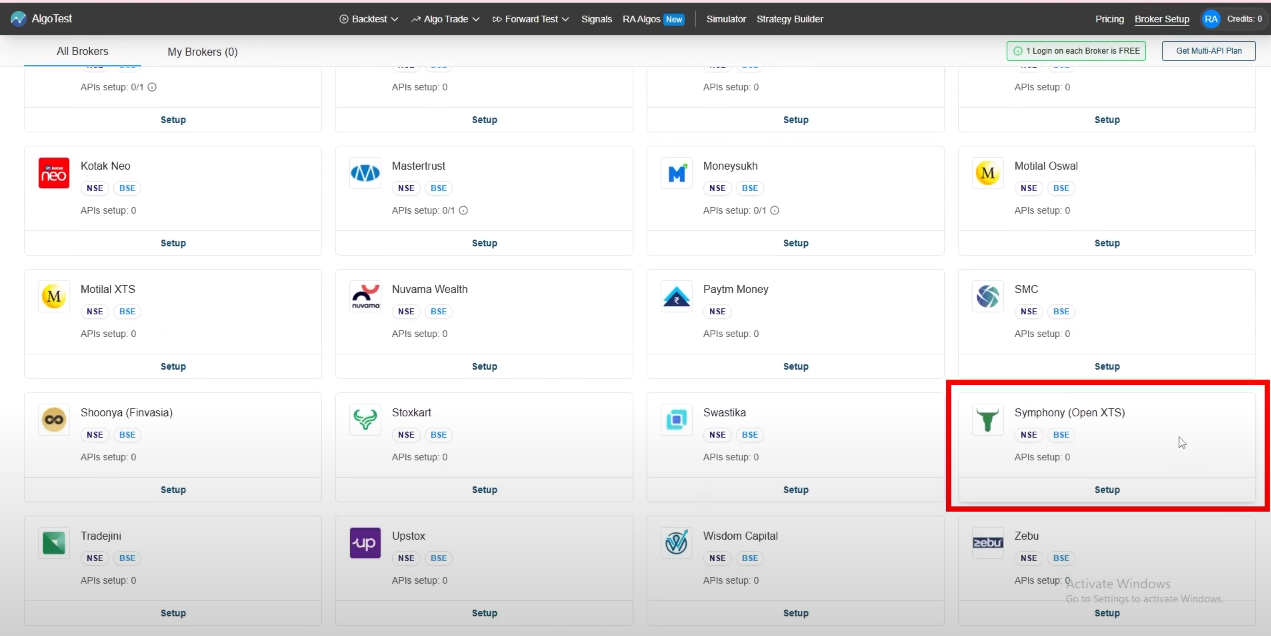Click info icon next to Mastertrust APIs setup
The width and height of the screenshot is (1271, 636).
(463, 211)
